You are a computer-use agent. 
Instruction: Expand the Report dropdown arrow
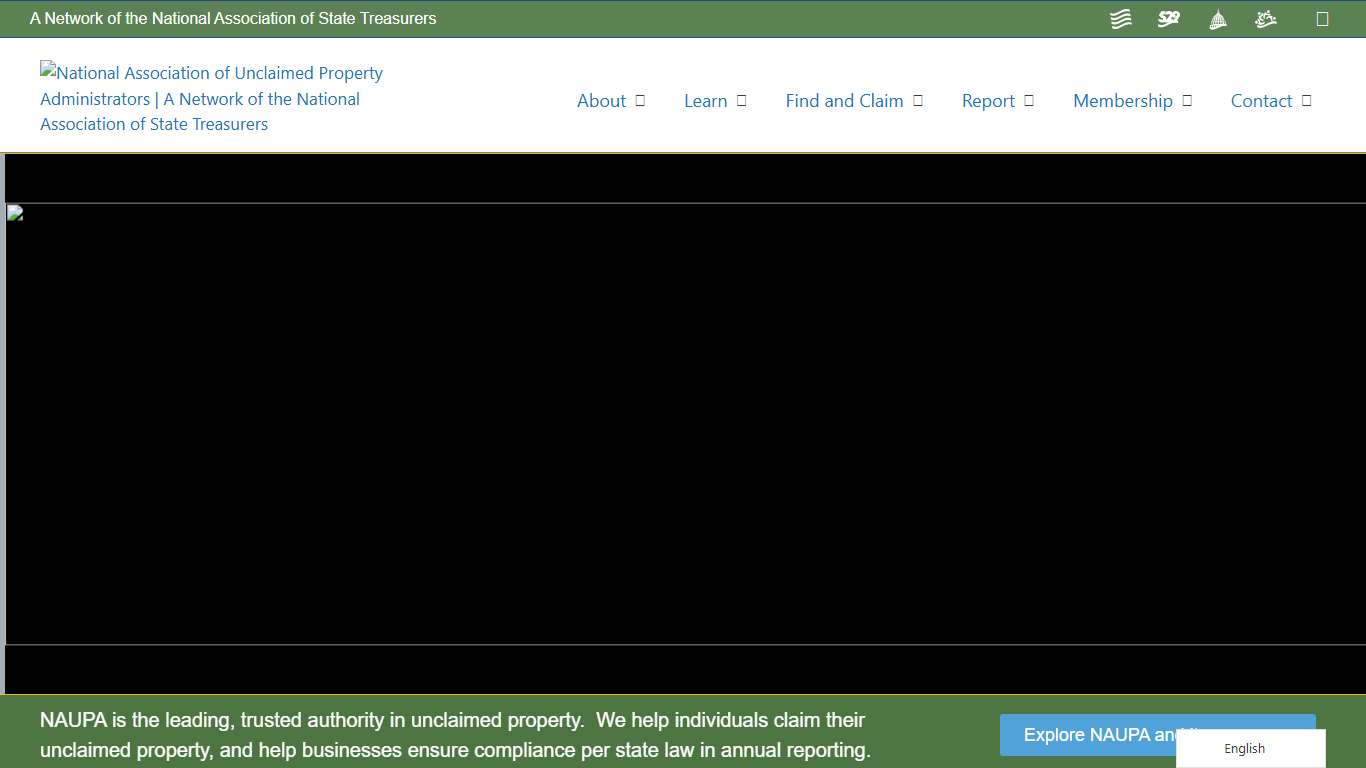point(1029,100)
